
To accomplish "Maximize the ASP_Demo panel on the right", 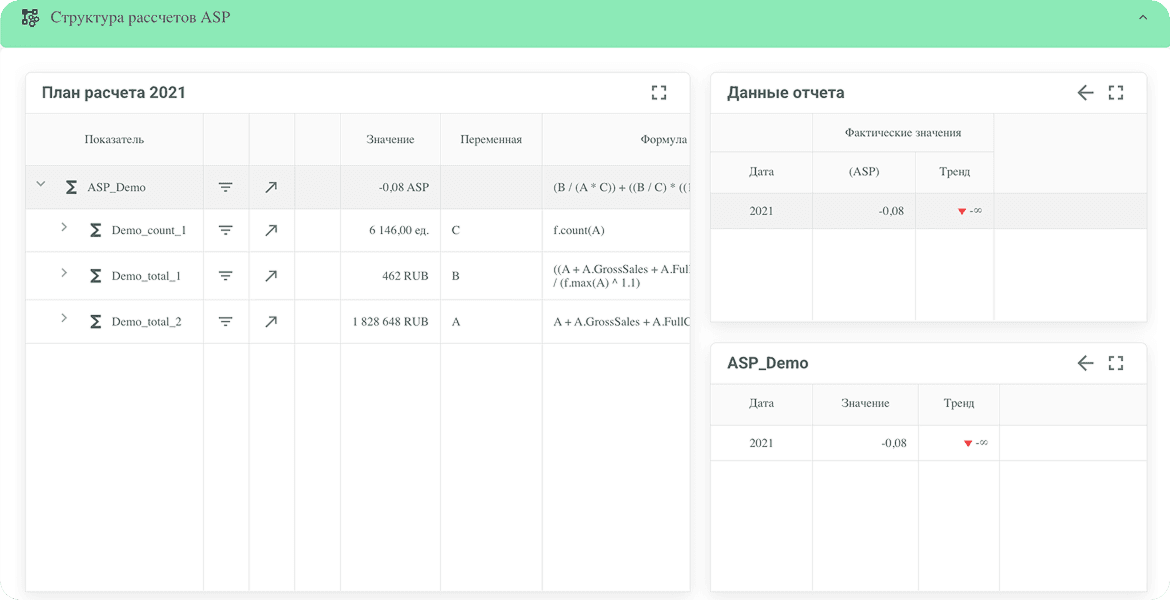I will [x=1116, y=363].
